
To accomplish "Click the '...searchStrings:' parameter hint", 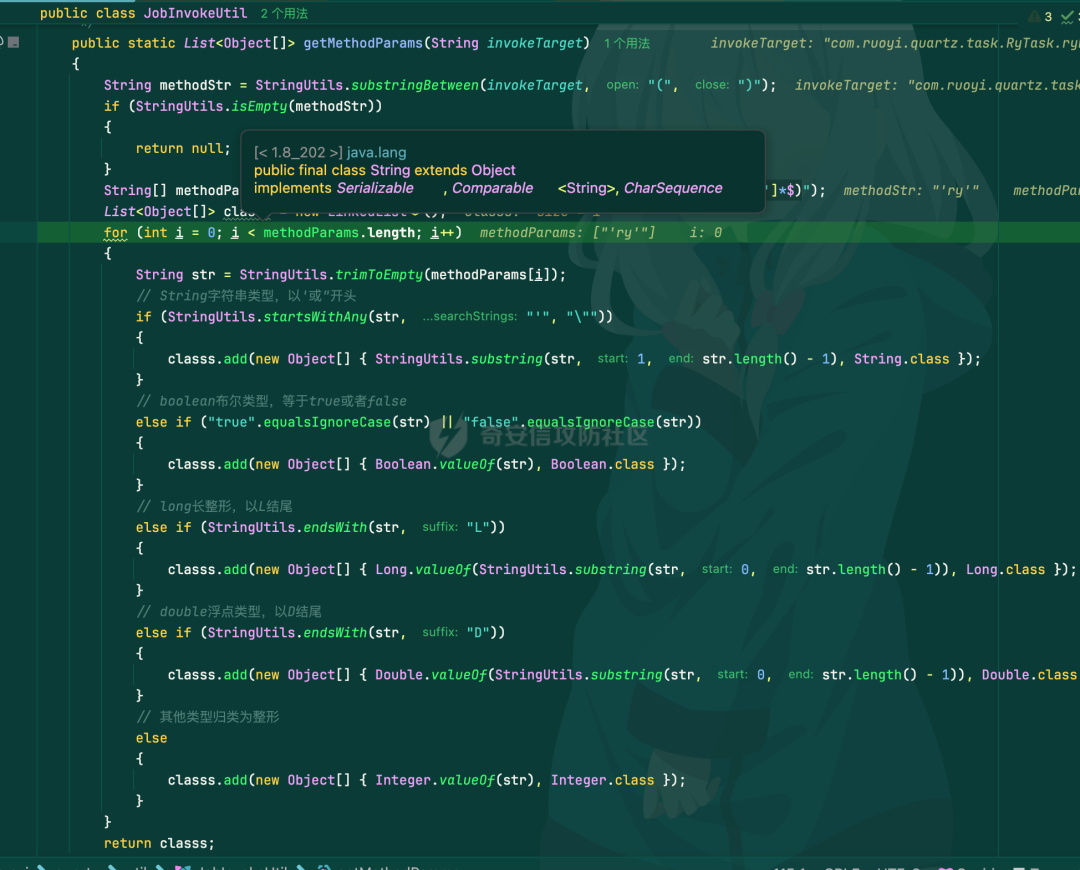I will pos(470,316).
